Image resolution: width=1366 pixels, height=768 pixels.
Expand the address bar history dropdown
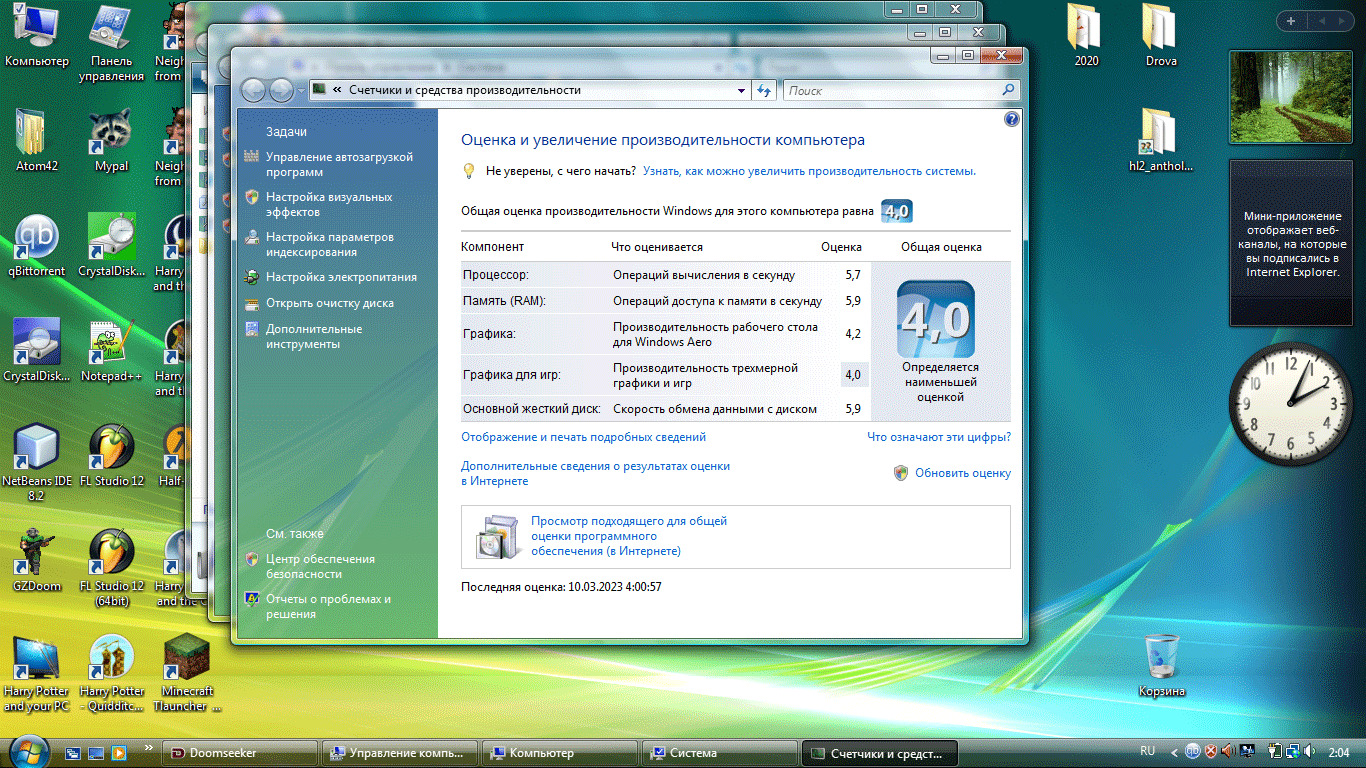click(x=742, y=90)
